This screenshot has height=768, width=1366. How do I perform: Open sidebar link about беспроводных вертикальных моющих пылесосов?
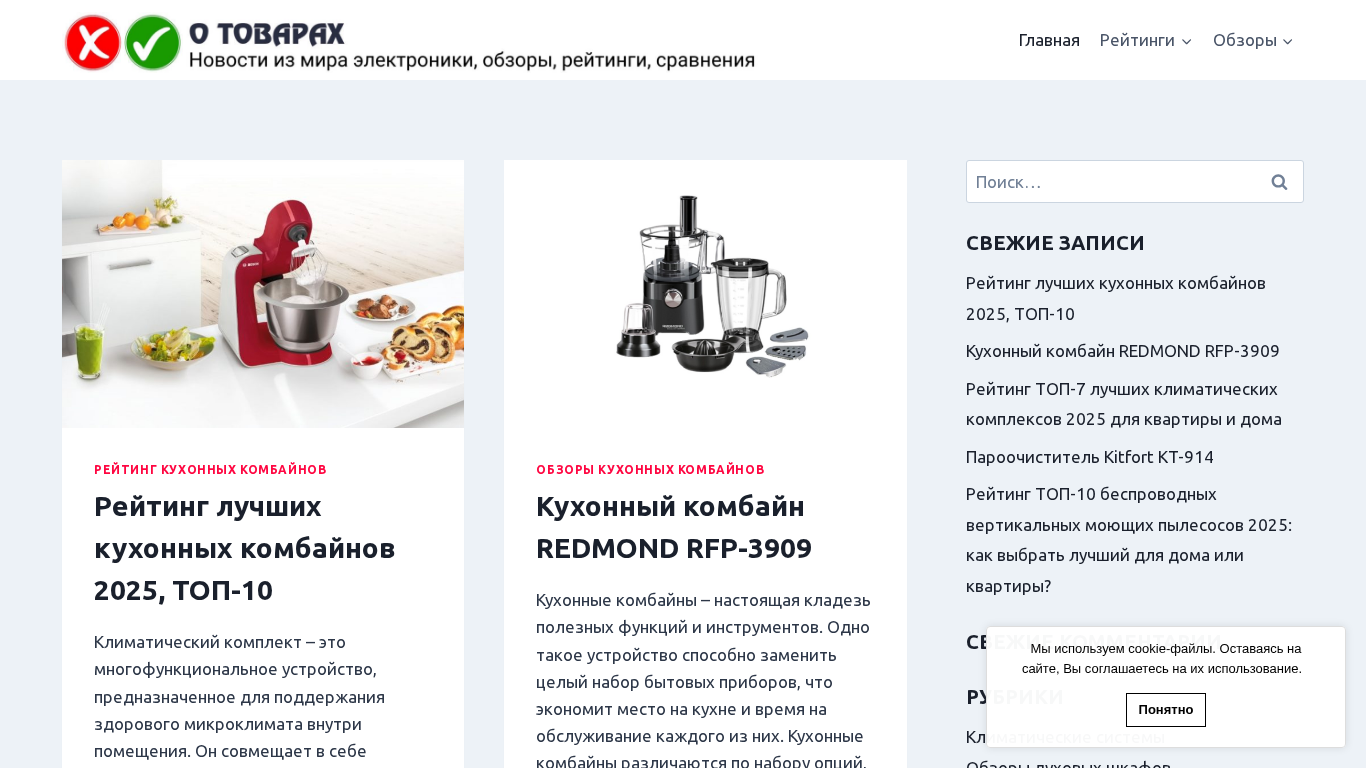point(1129,540)
